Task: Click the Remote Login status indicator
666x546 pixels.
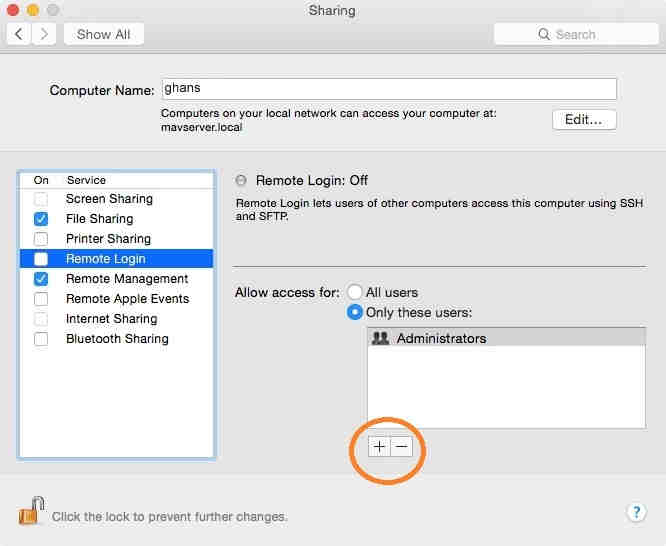Action: pyautogui.click(x=241, y=181)
